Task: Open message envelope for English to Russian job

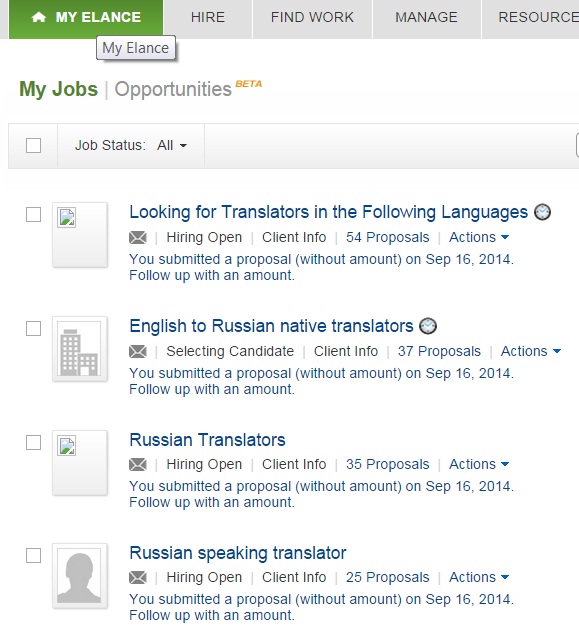Action: 138,352
